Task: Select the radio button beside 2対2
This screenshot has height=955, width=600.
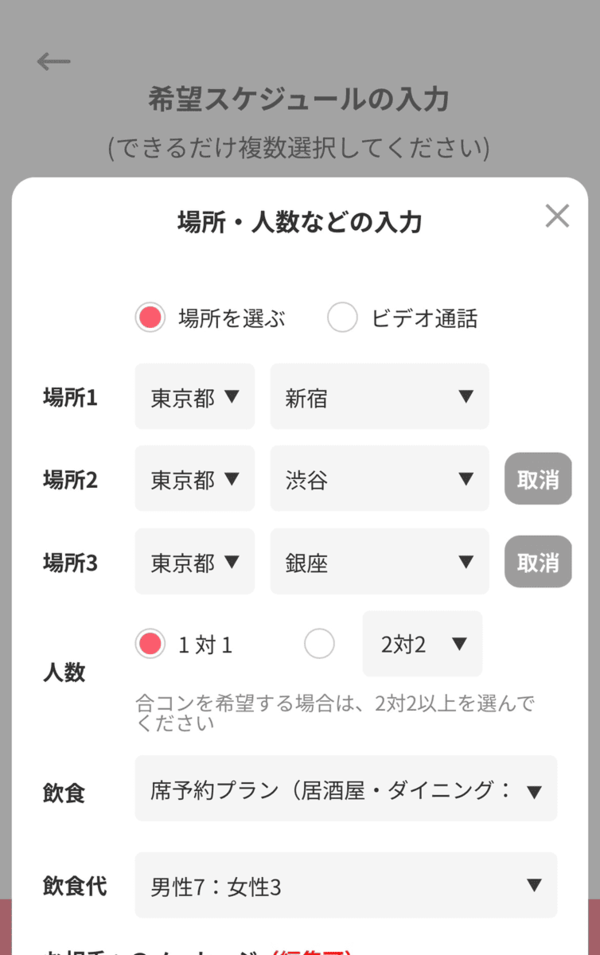Action: [319, 645]
